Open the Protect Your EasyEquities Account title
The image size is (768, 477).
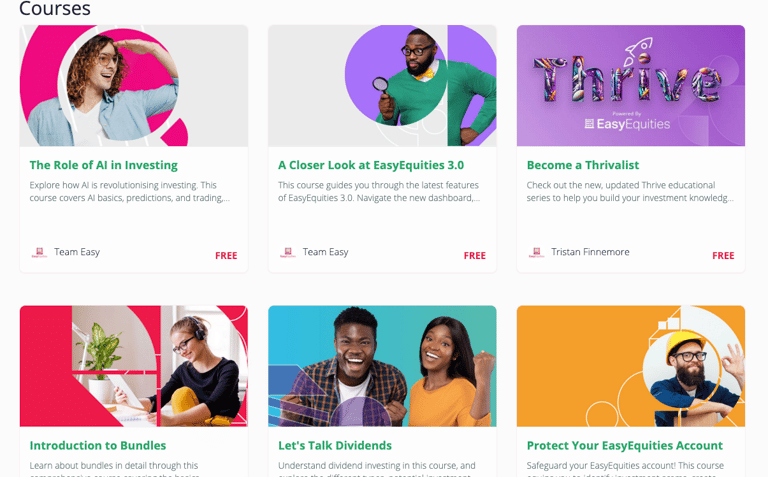click(x=624, y=445)
